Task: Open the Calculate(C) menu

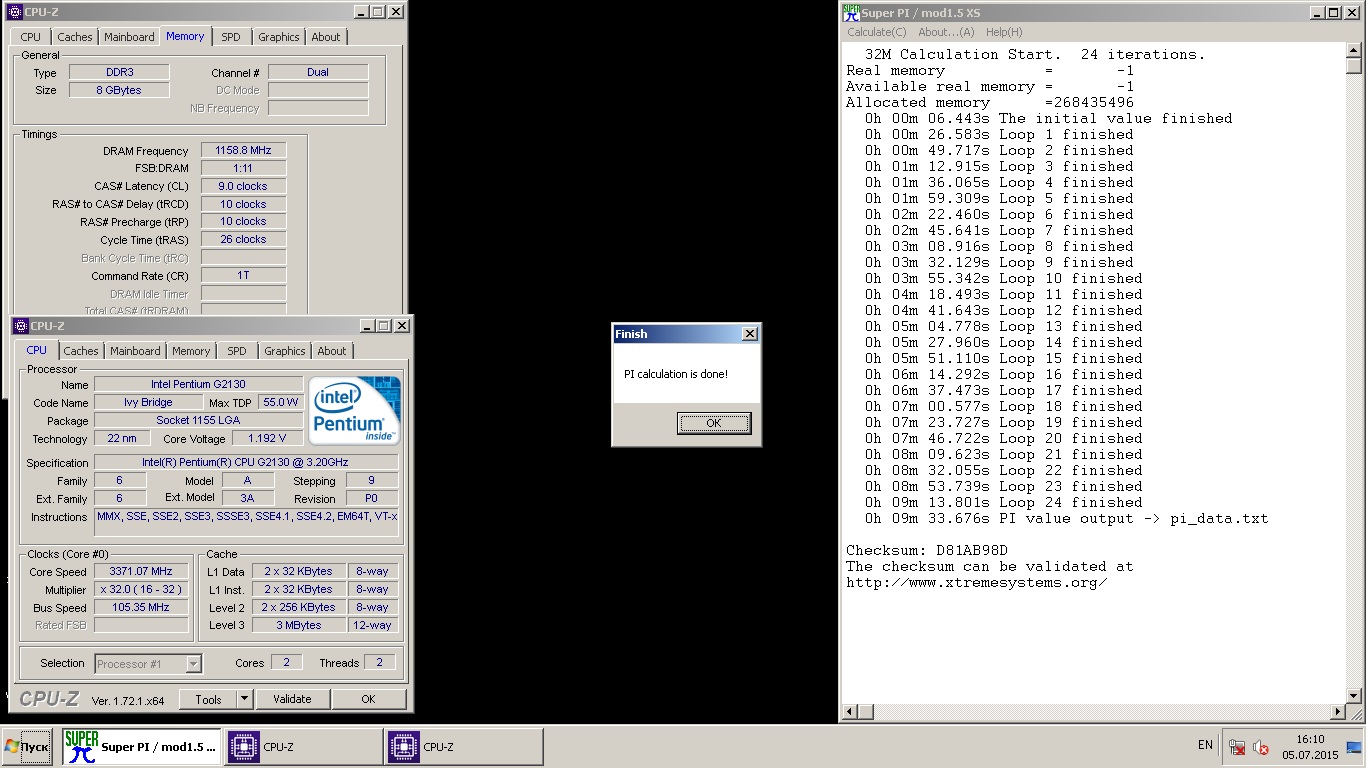Action: [x=877, y=32]
